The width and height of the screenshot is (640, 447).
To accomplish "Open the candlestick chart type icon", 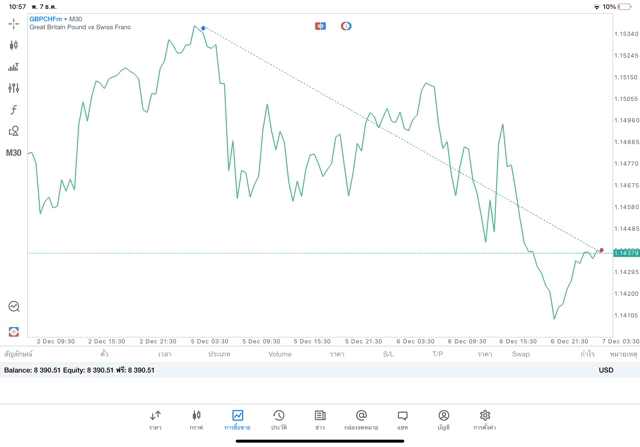I will click(x=13, y=45).
